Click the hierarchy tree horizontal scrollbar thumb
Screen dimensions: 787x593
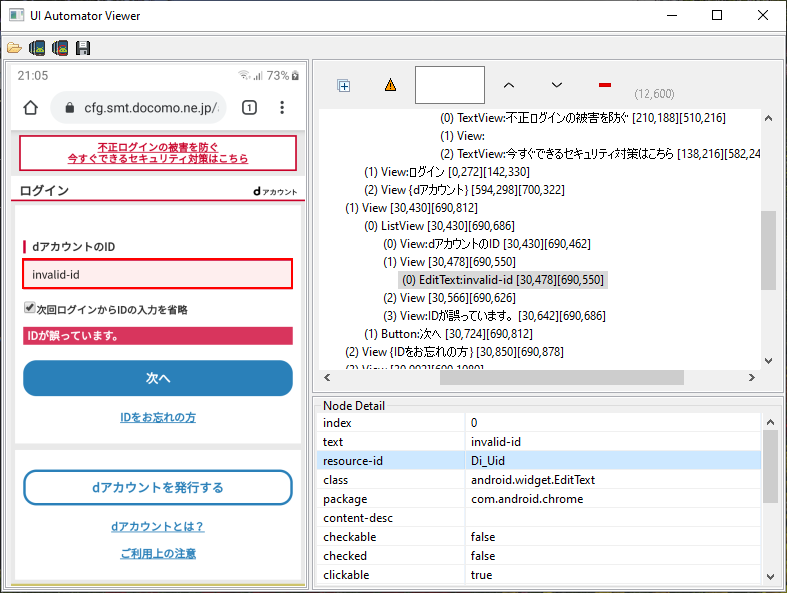click(x=562, y=378)
